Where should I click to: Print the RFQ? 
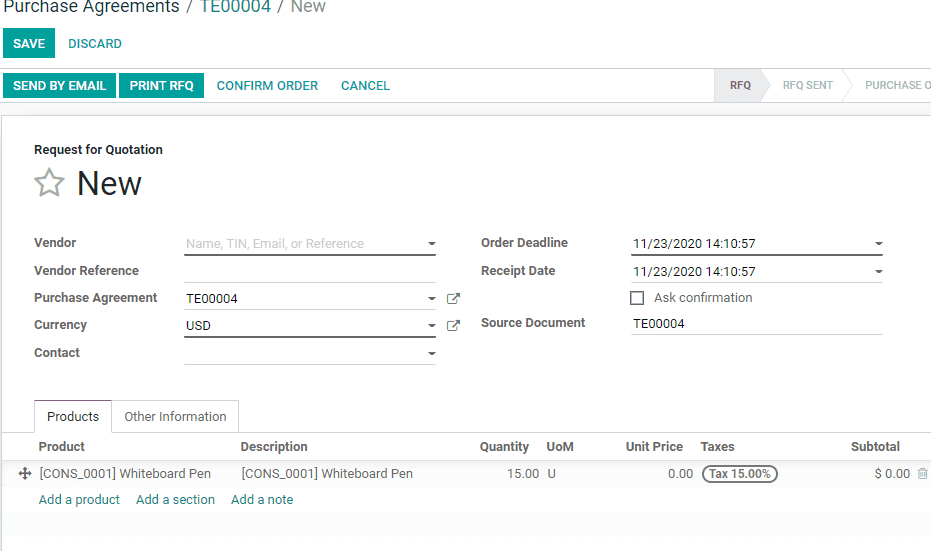point(162,86)
